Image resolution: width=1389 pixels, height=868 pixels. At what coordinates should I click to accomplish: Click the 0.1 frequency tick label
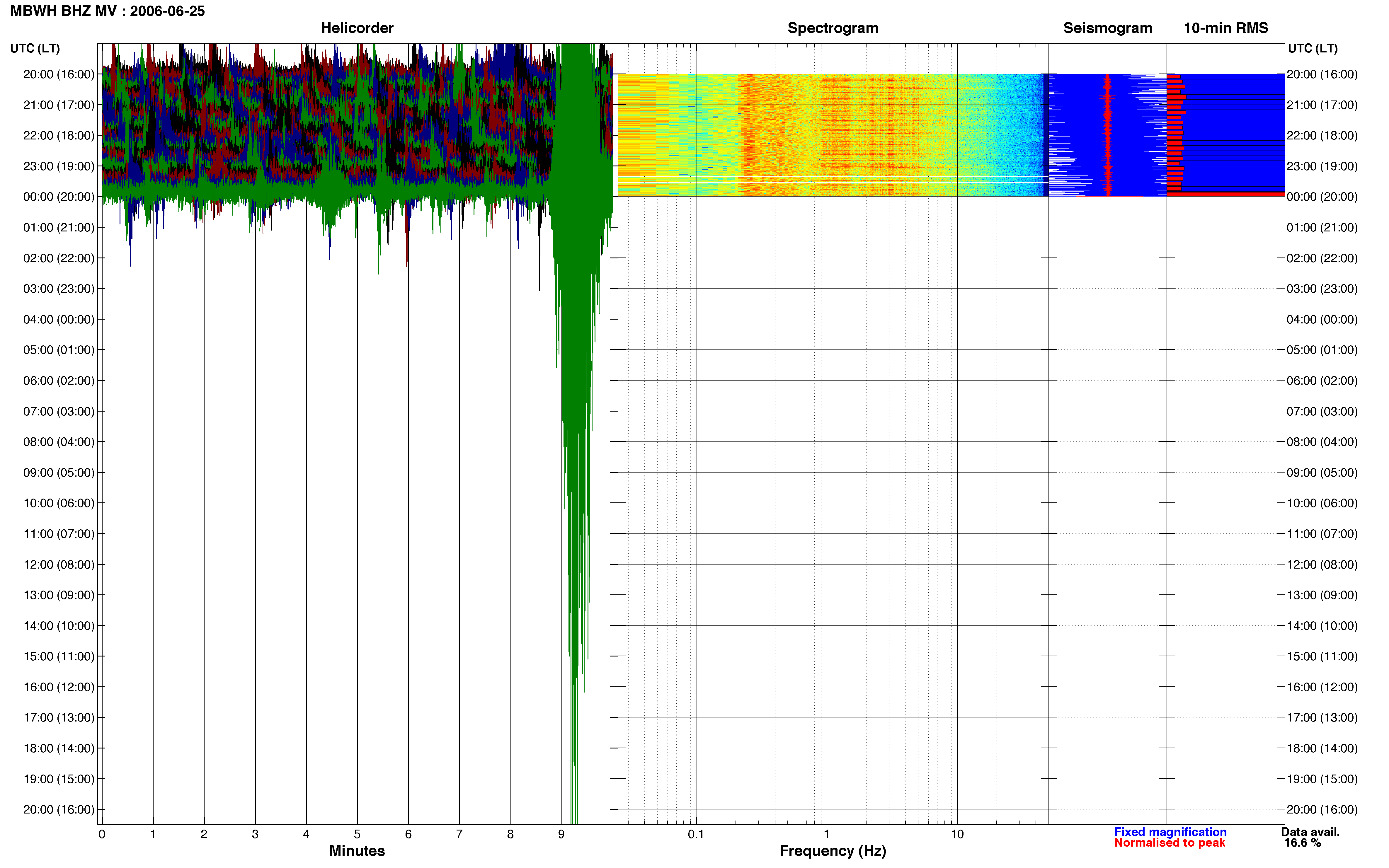pos(696,834)
